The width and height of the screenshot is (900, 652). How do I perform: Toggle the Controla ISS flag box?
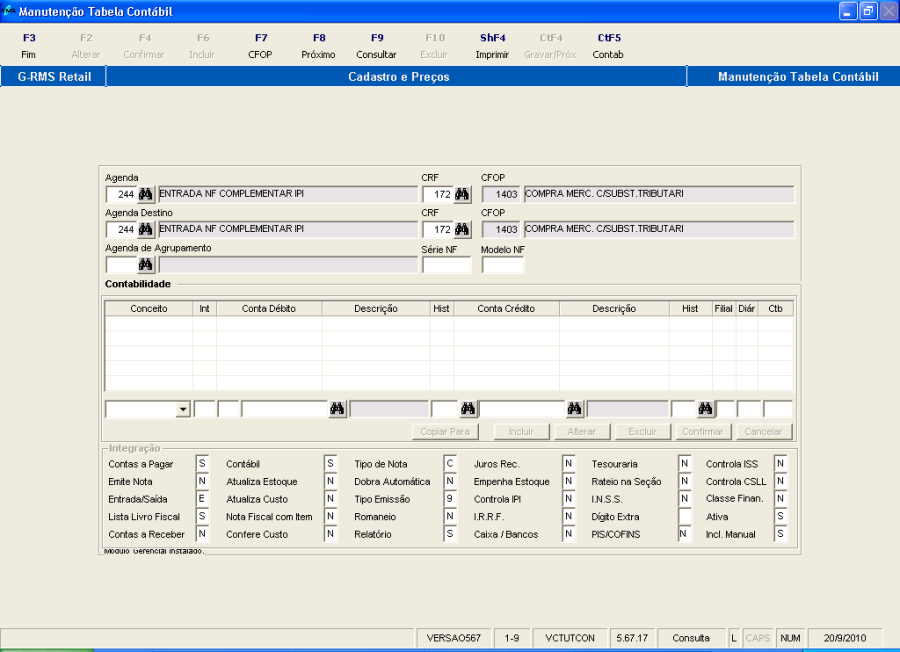[780, 464]
